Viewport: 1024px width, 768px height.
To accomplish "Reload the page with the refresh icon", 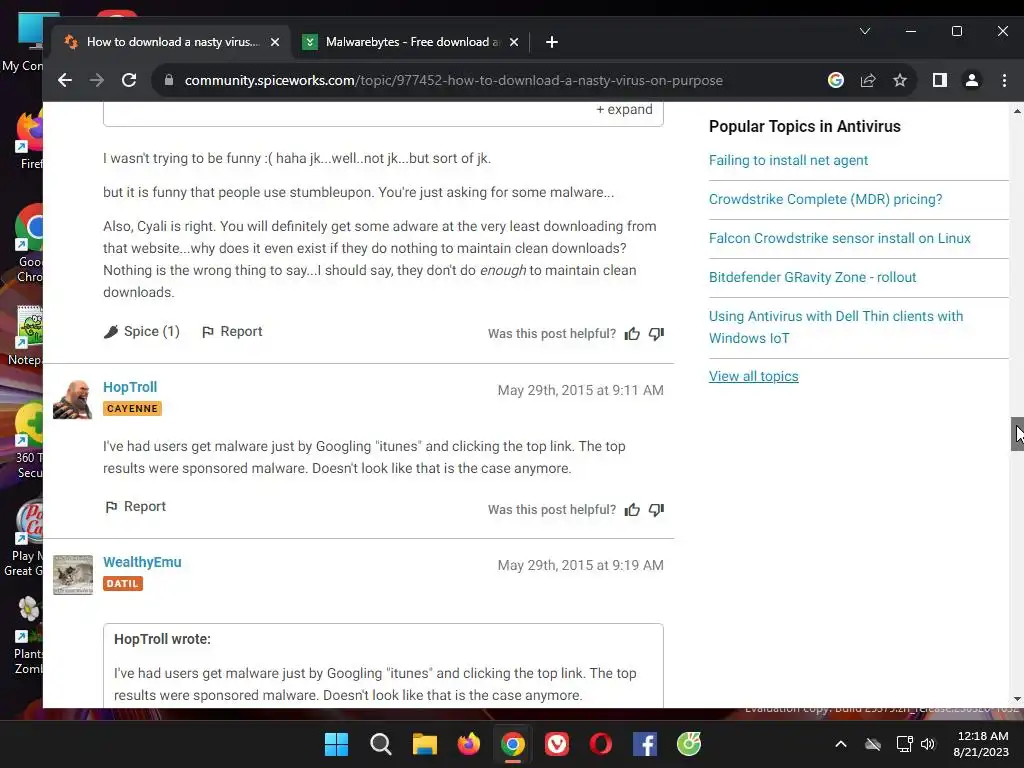I will pyautogui.click(x=129, y=80).
